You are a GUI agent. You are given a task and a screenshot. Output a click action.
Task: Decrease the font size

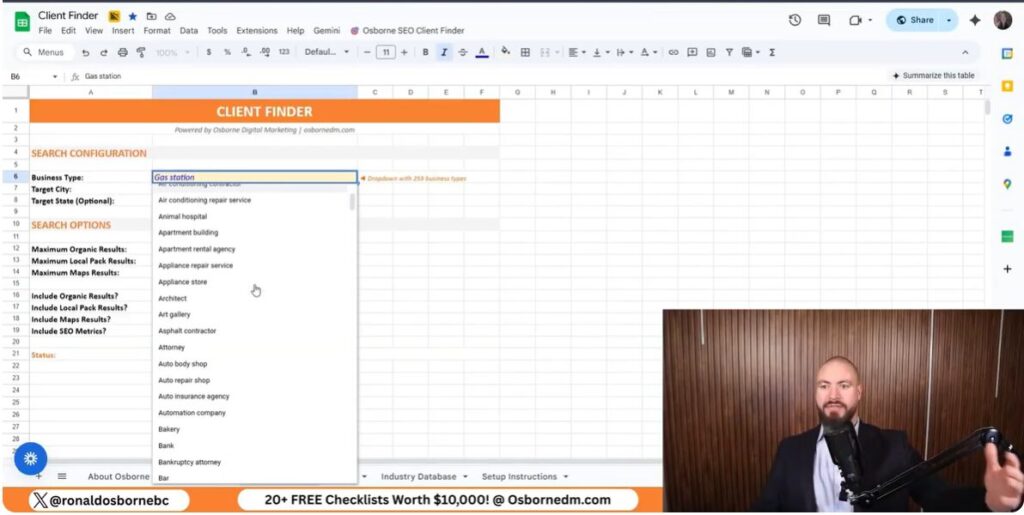click(x=368, y=52)
